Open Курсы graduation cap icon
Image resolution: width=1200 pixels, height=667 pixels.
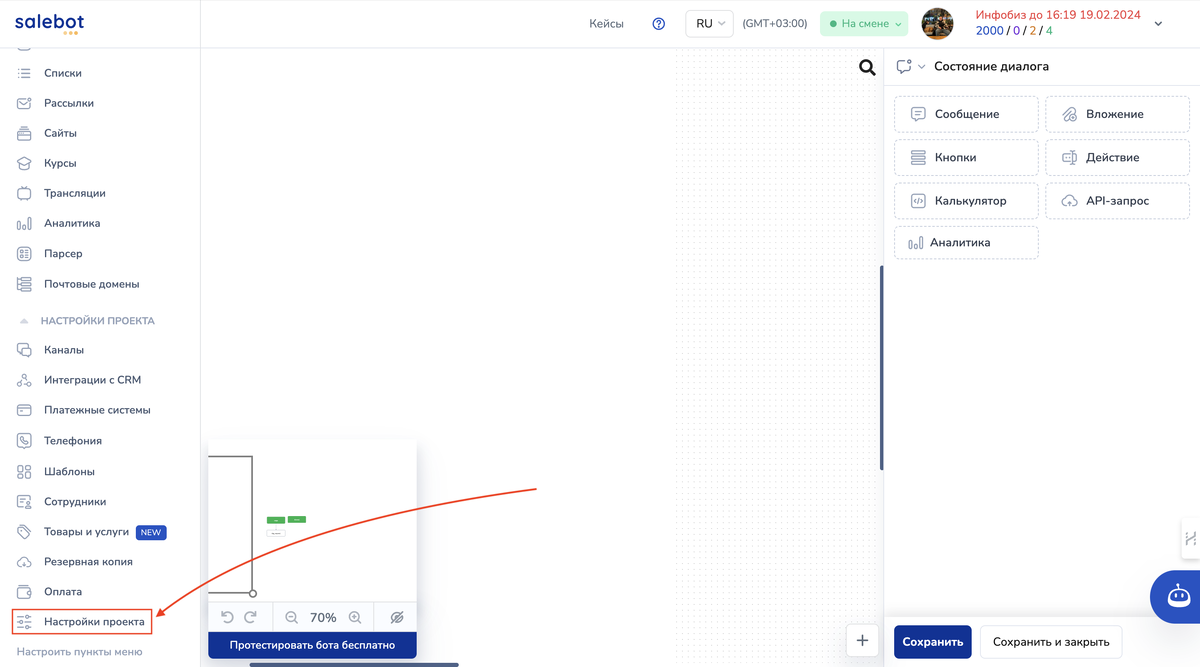pyautogui.click(x=24, y=163)
